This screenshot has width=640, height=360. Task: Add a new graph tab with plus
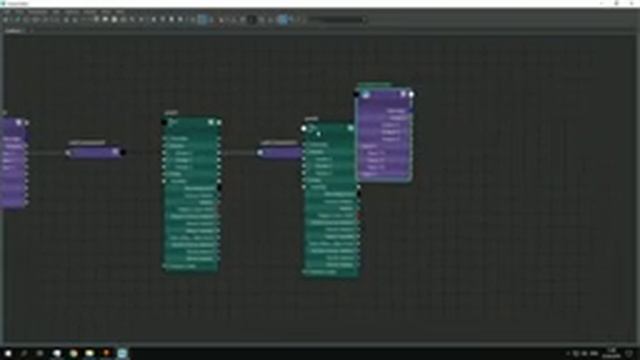[32, 31]
